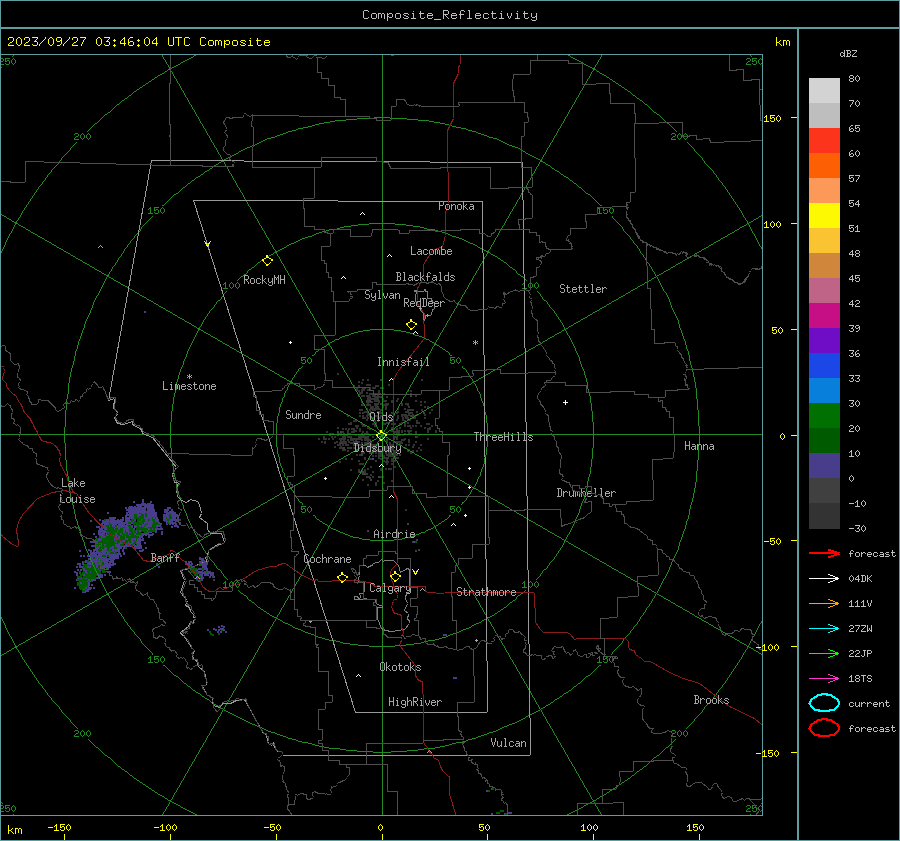Click the Ponoka label
This screenshot has height=841, width=900.
456,206
